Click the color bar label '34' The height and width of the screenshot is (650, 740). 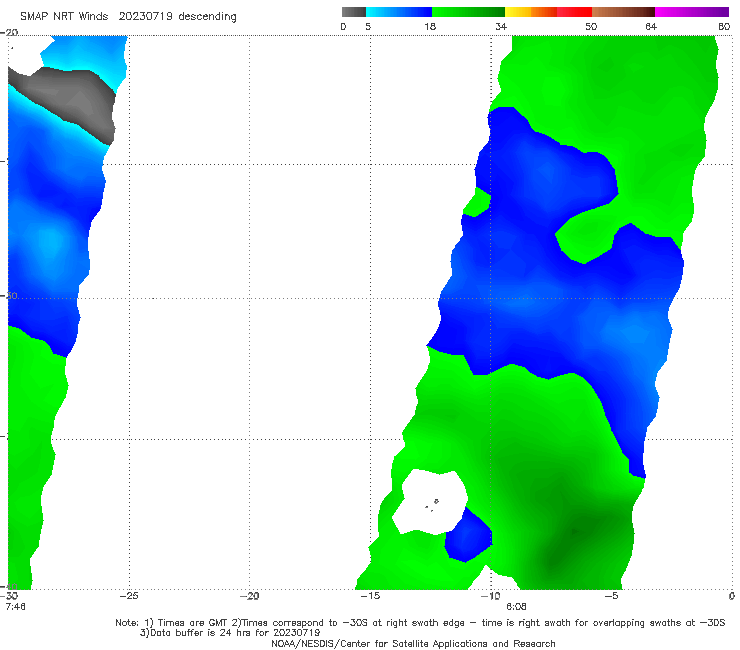tap(501, 26)
